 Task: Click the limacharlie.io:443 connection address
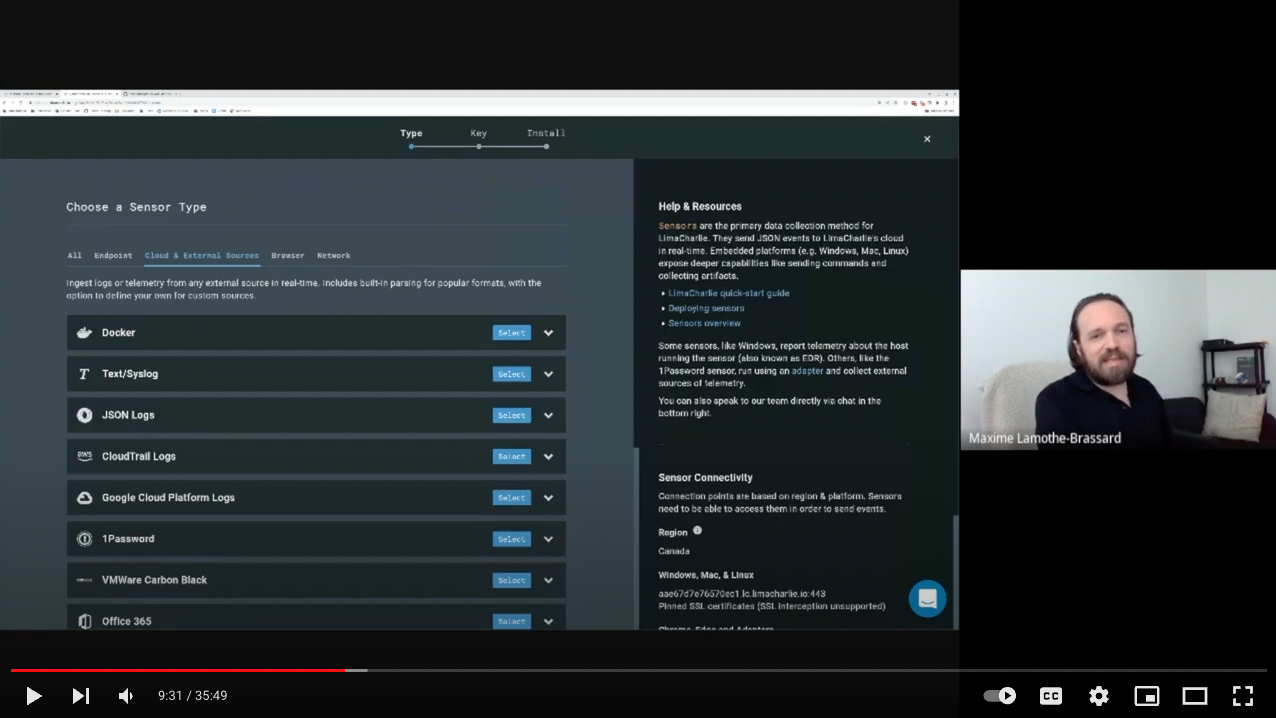coord(742,594)
